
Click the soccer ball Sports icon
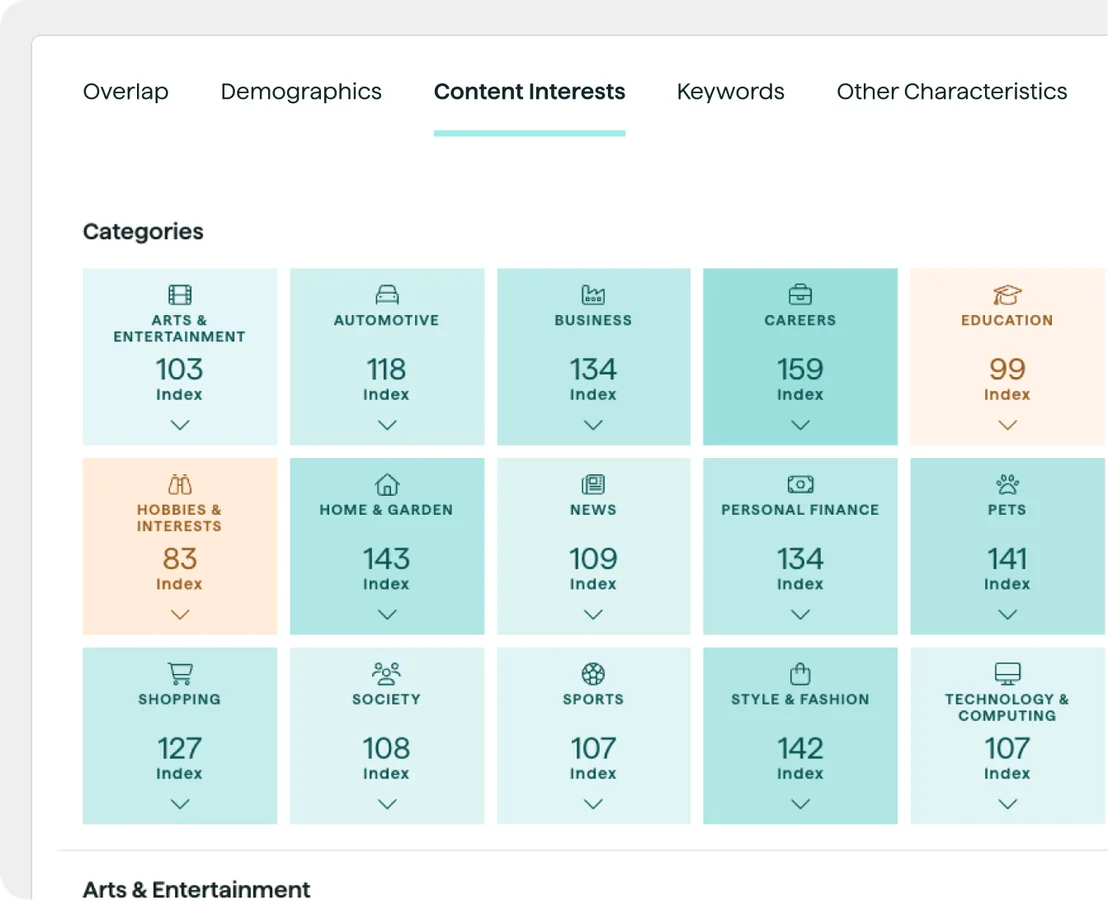(x=593, y=674)
